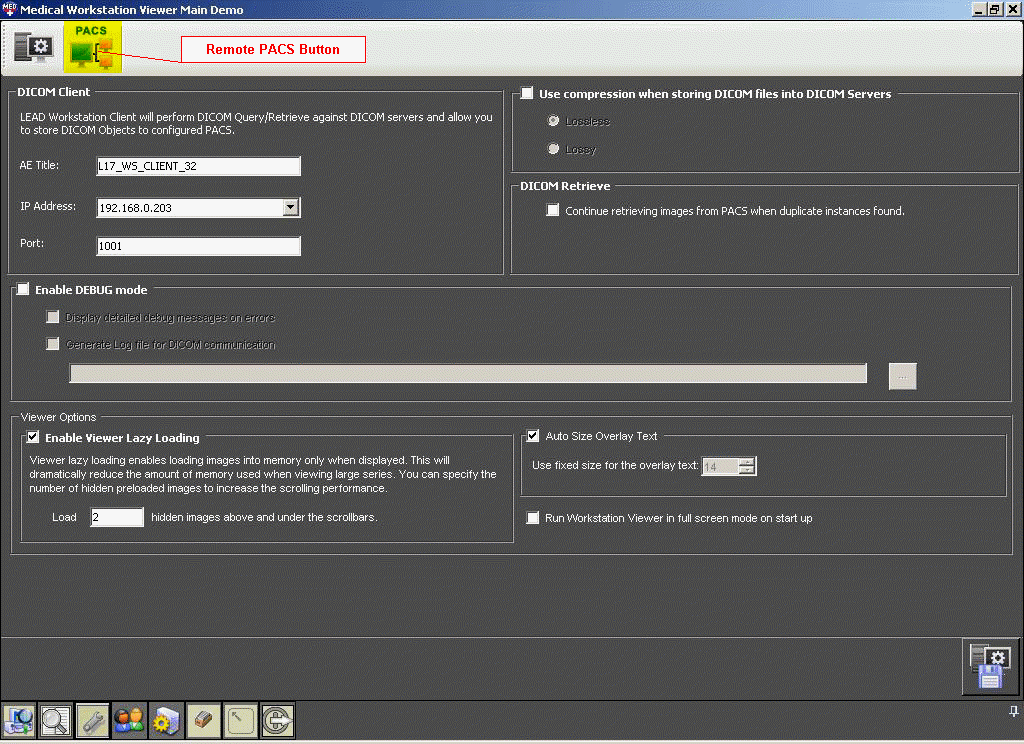Check Use compression when storing DICOM files

[x=527, y=93]
